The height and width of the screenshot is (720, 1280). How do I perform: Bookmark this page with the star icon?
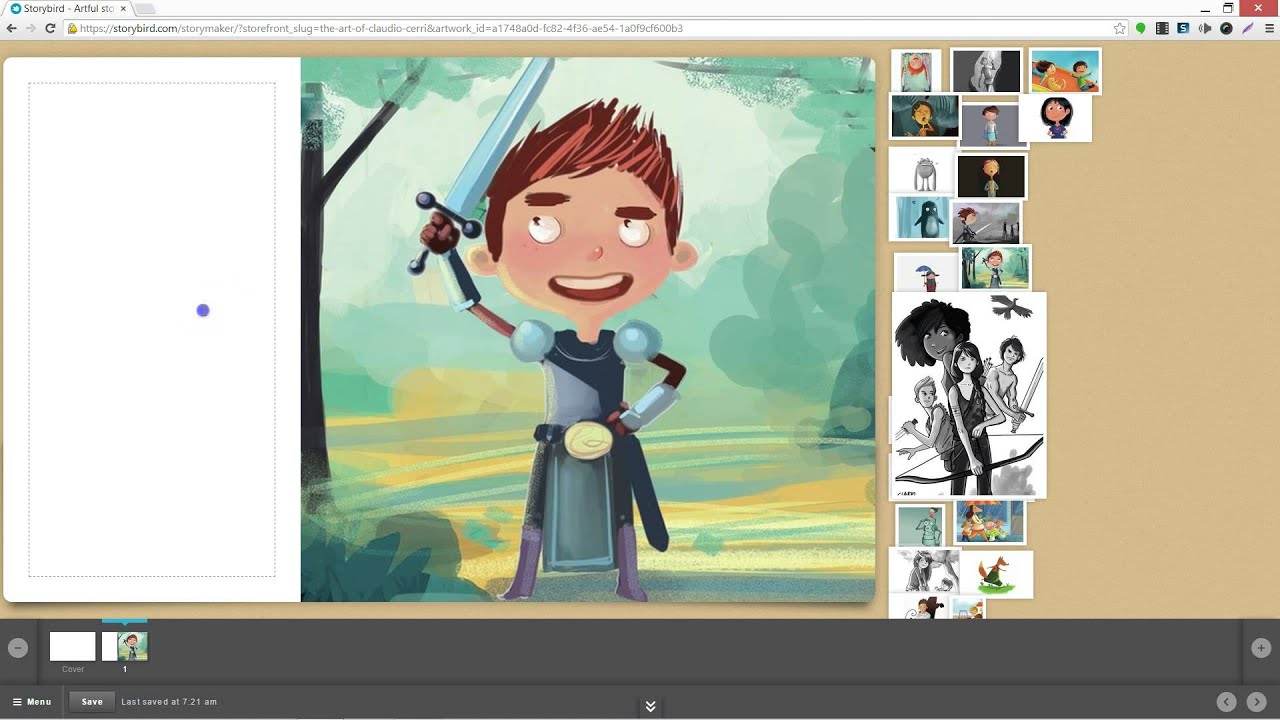(x=1120, y=29)
